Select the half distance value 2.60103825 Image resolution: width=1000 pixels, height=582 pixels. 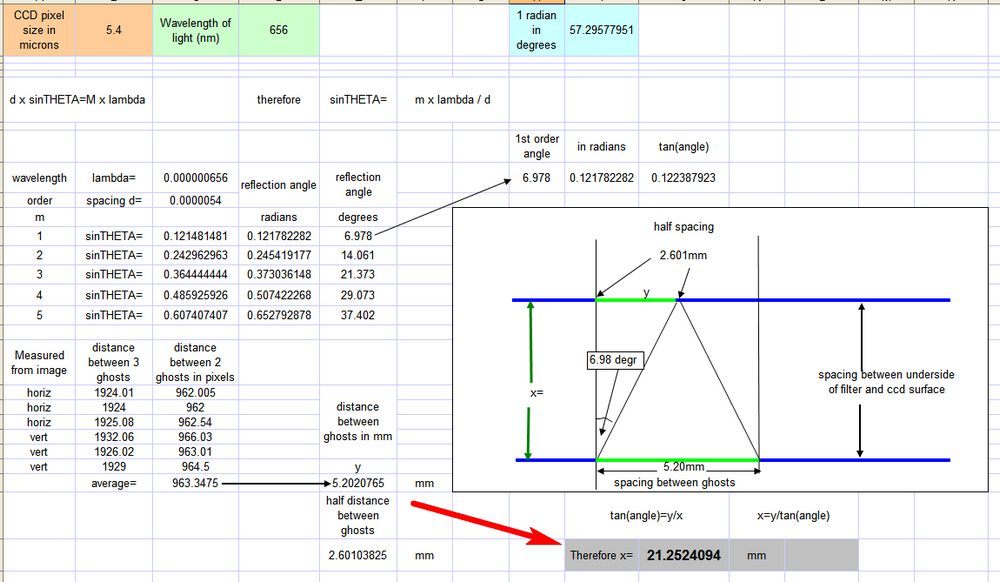pos(358,554)
